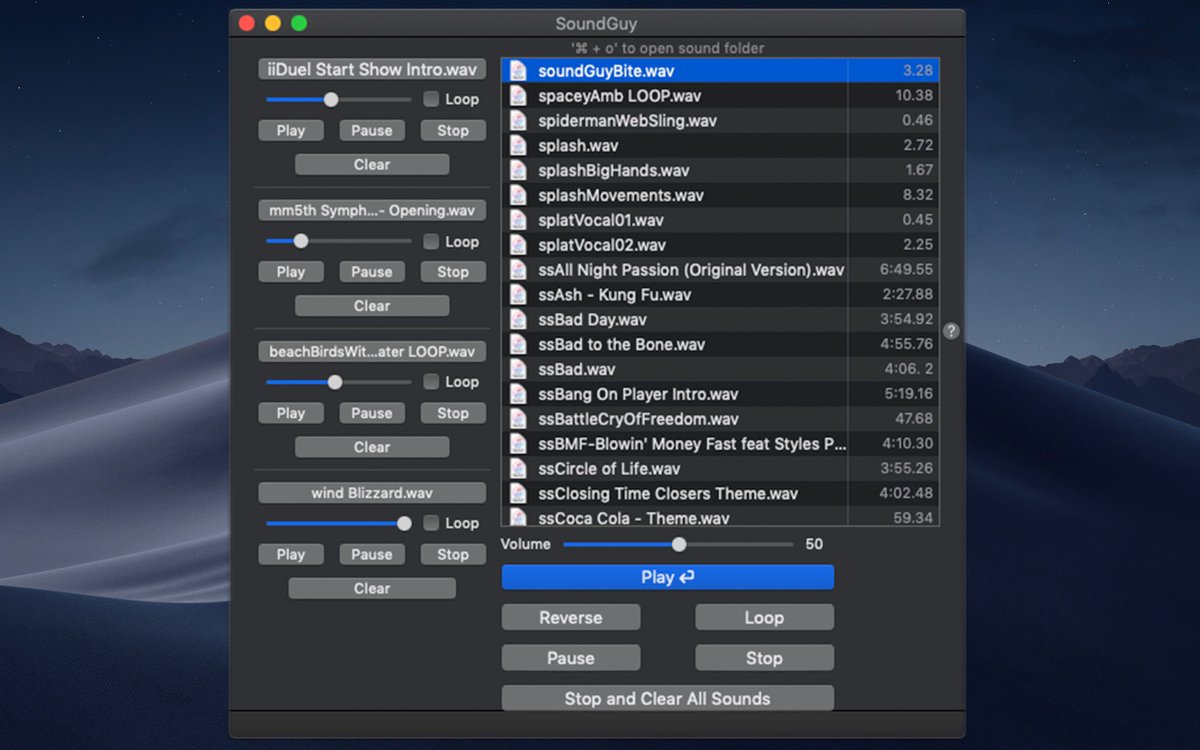Play the mm5th Symph Opening slot
The width and height of the screenshot is (1200, 750).
pos(291,272)
